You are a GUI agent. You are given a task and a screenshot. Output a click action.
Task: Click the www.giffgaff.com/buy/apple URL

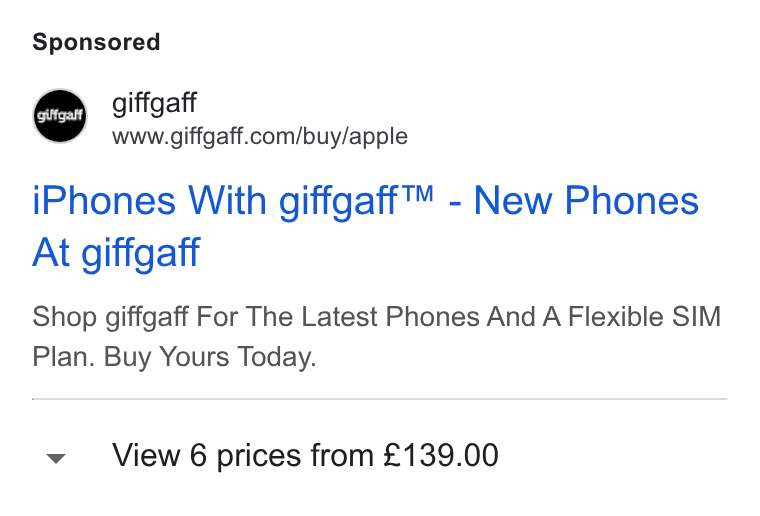tap(260, 137)
